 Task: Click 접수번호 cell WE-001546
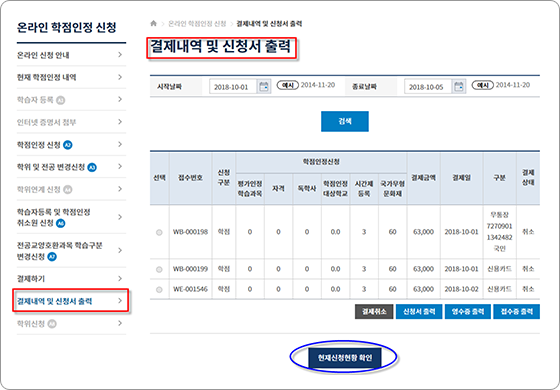(190, 289)
